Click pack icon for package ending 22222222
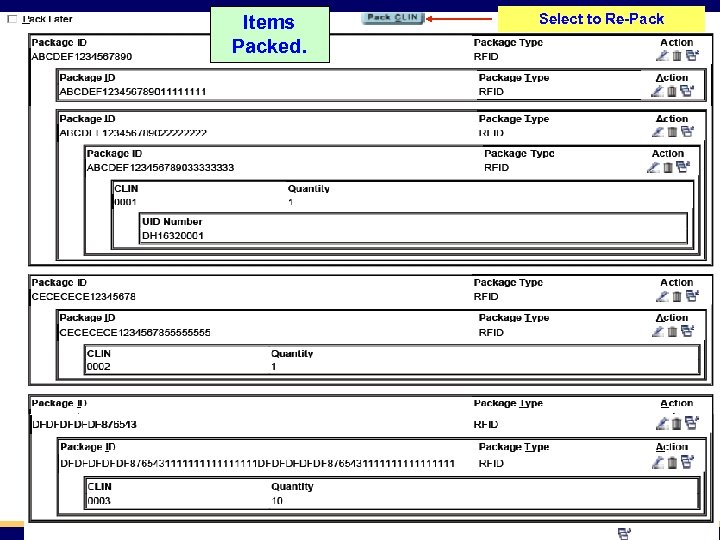720x540 pixels. click(x=687, y=131)
